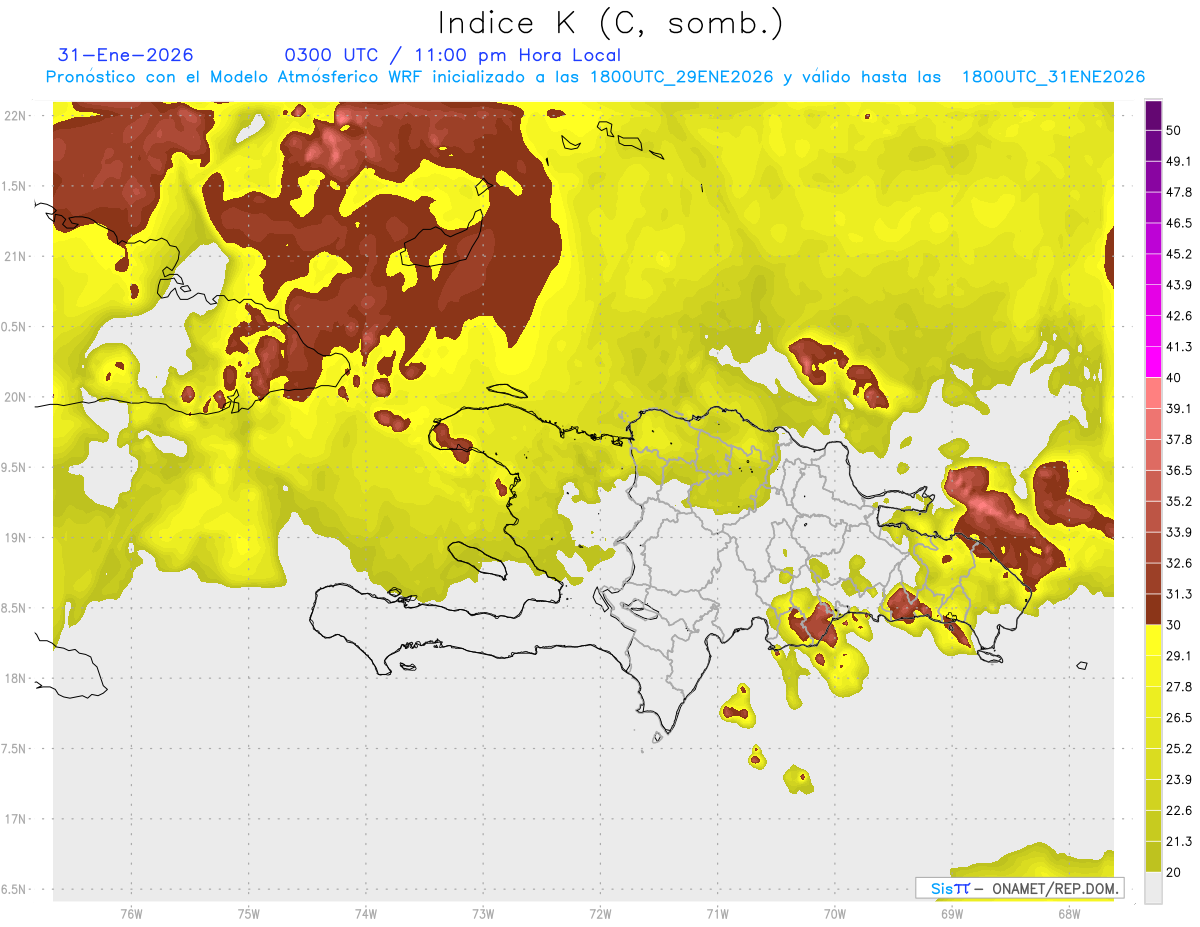The image size is (1200, 927).
Task: Click the '76W' longitude axis label
Action: tap(131, 914)
